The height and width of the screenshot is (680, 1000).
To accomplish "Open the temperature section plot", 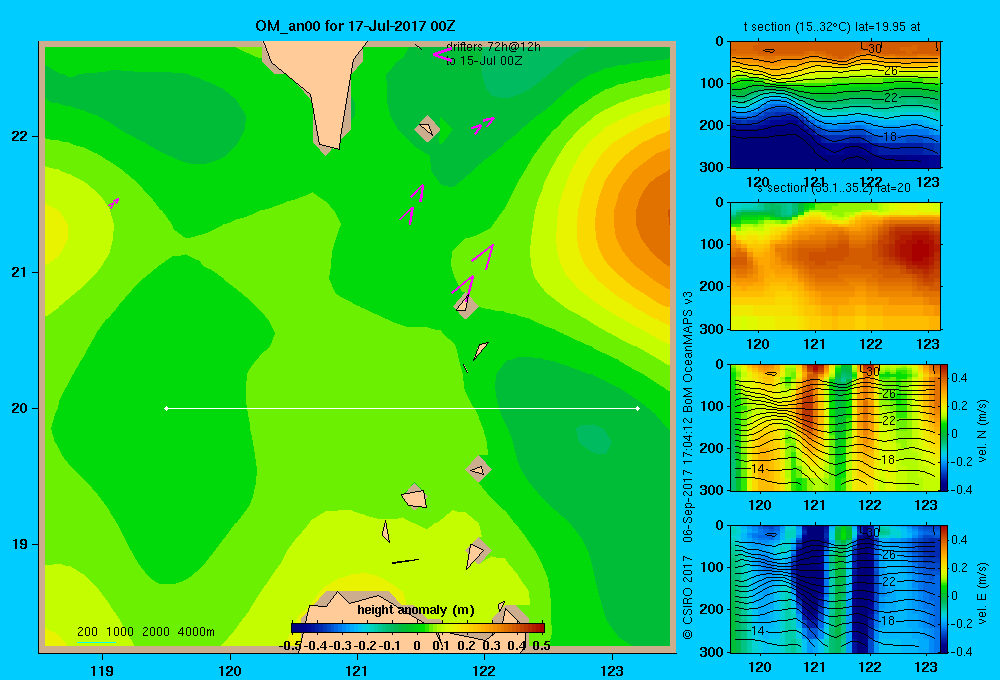I will 835,105.
